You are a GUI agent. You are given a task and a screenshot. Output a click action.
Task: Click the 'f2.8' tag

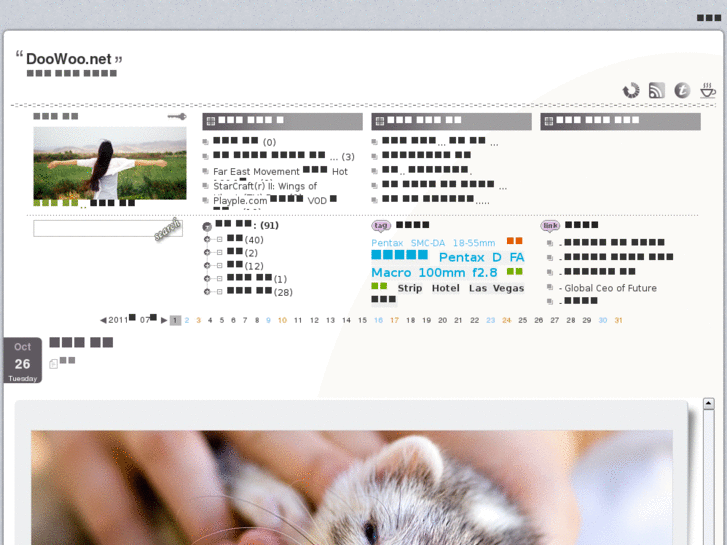(485, 273)
